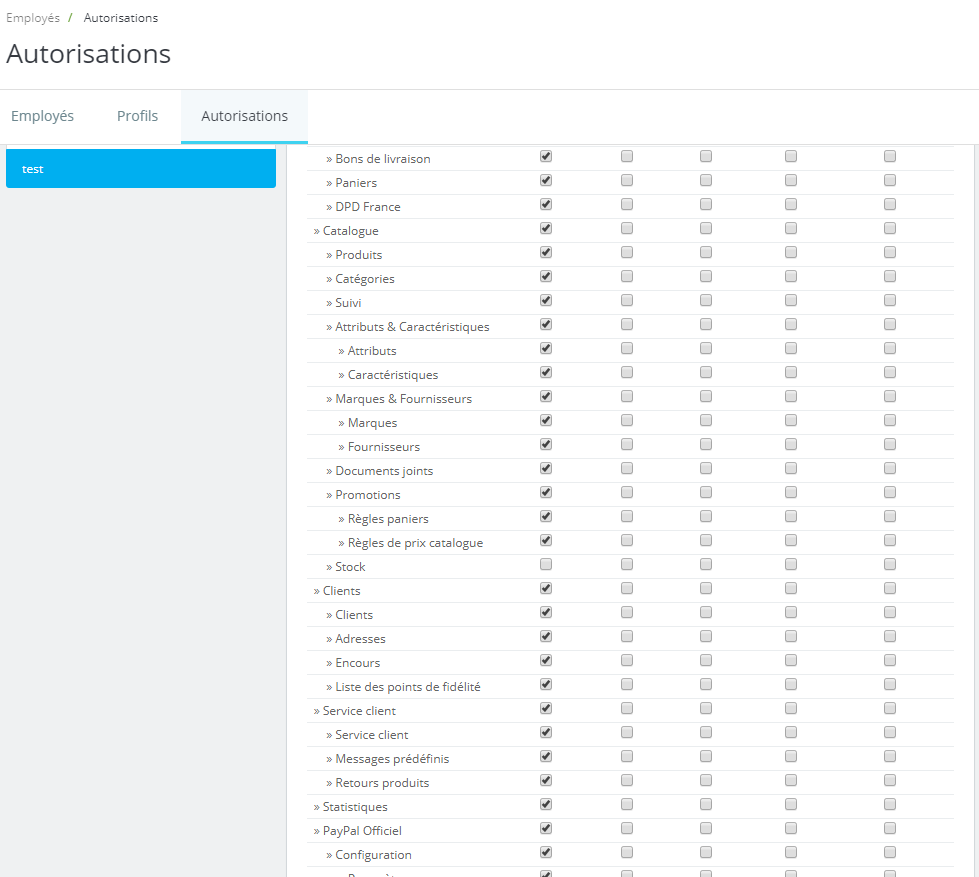The height and width of the screenshot is (877, 979).
Task: Uncheck the checked box in Retours produits row
Action: tap(546, 781)
